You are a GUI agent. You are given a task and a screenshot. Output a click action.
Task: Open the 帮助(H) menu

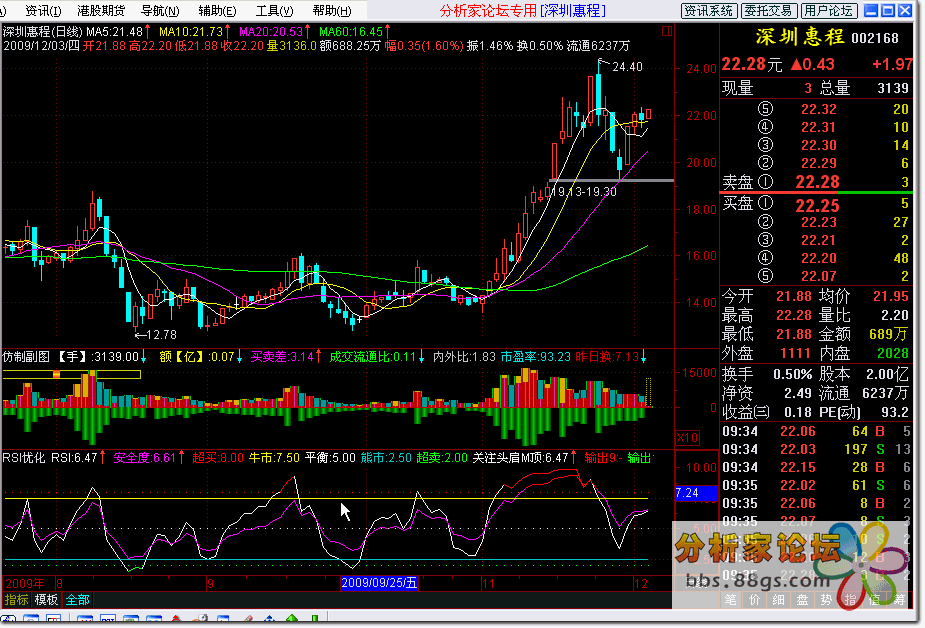coord(332,11)
